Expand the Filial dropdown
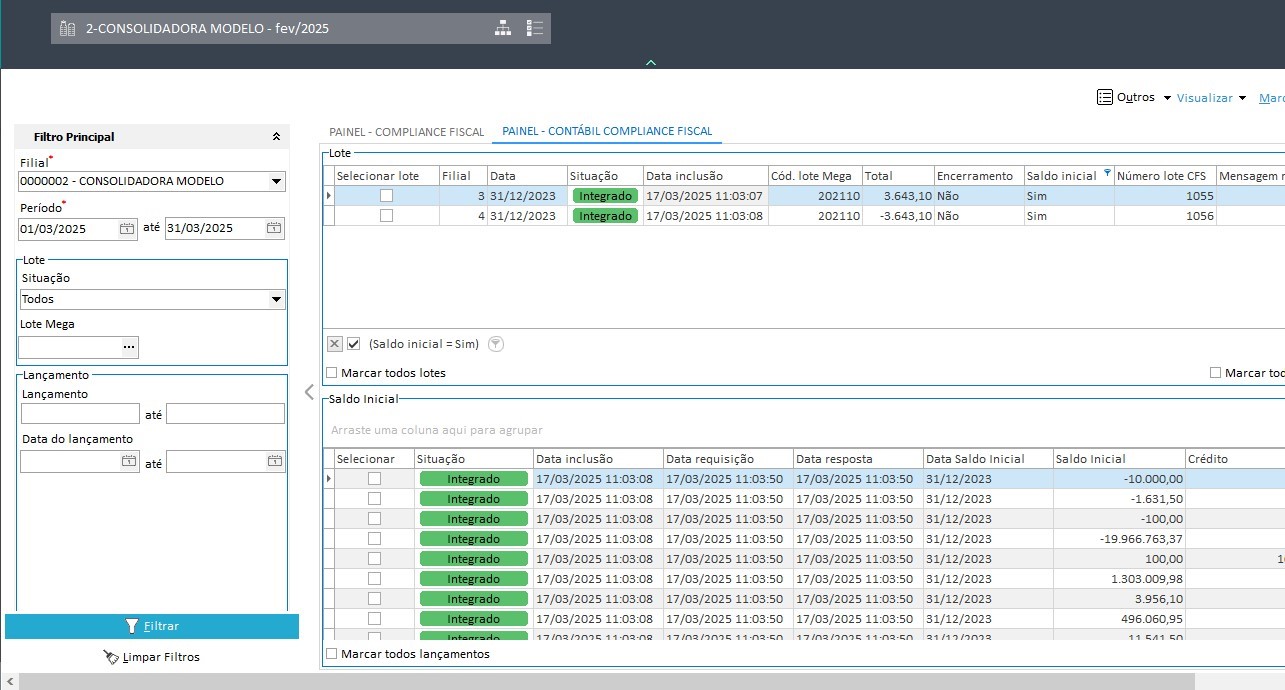This screenshot has width=1285, height=690. pyautogui.click(x=276, y=182)
